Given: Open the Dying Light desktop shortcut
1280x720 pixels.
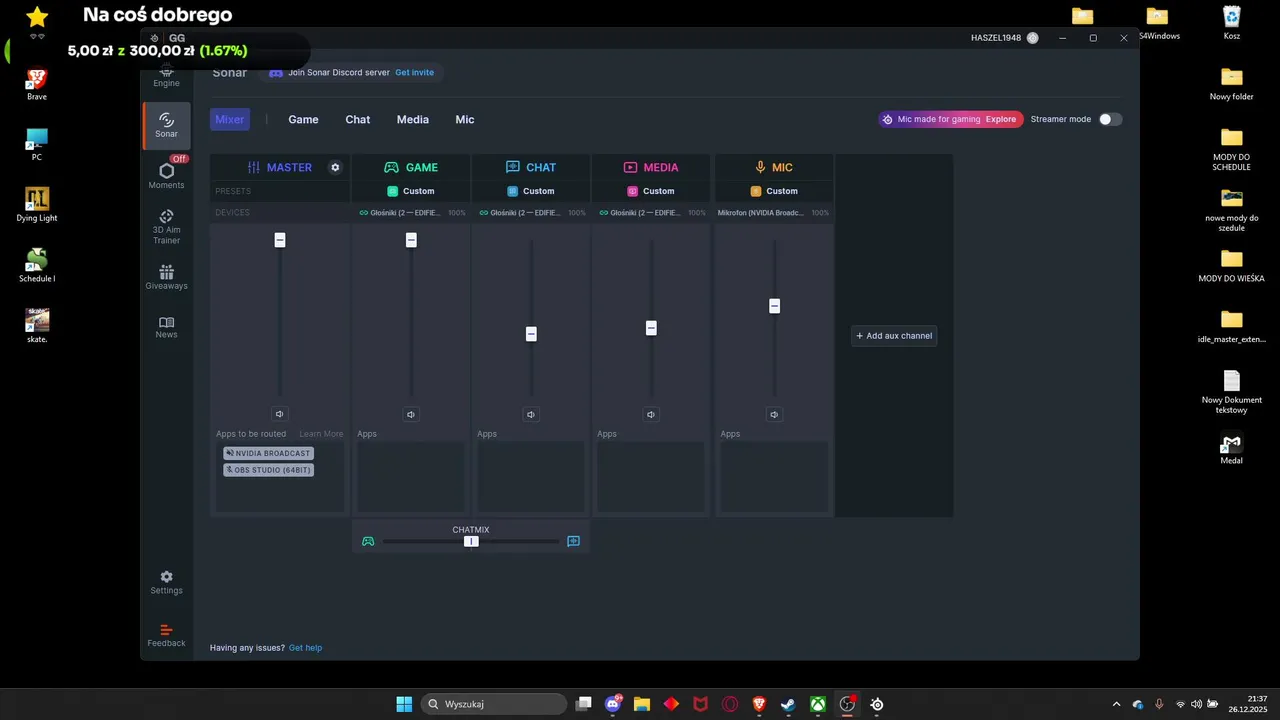Looking at the screenshot, I should click(37, 205).
